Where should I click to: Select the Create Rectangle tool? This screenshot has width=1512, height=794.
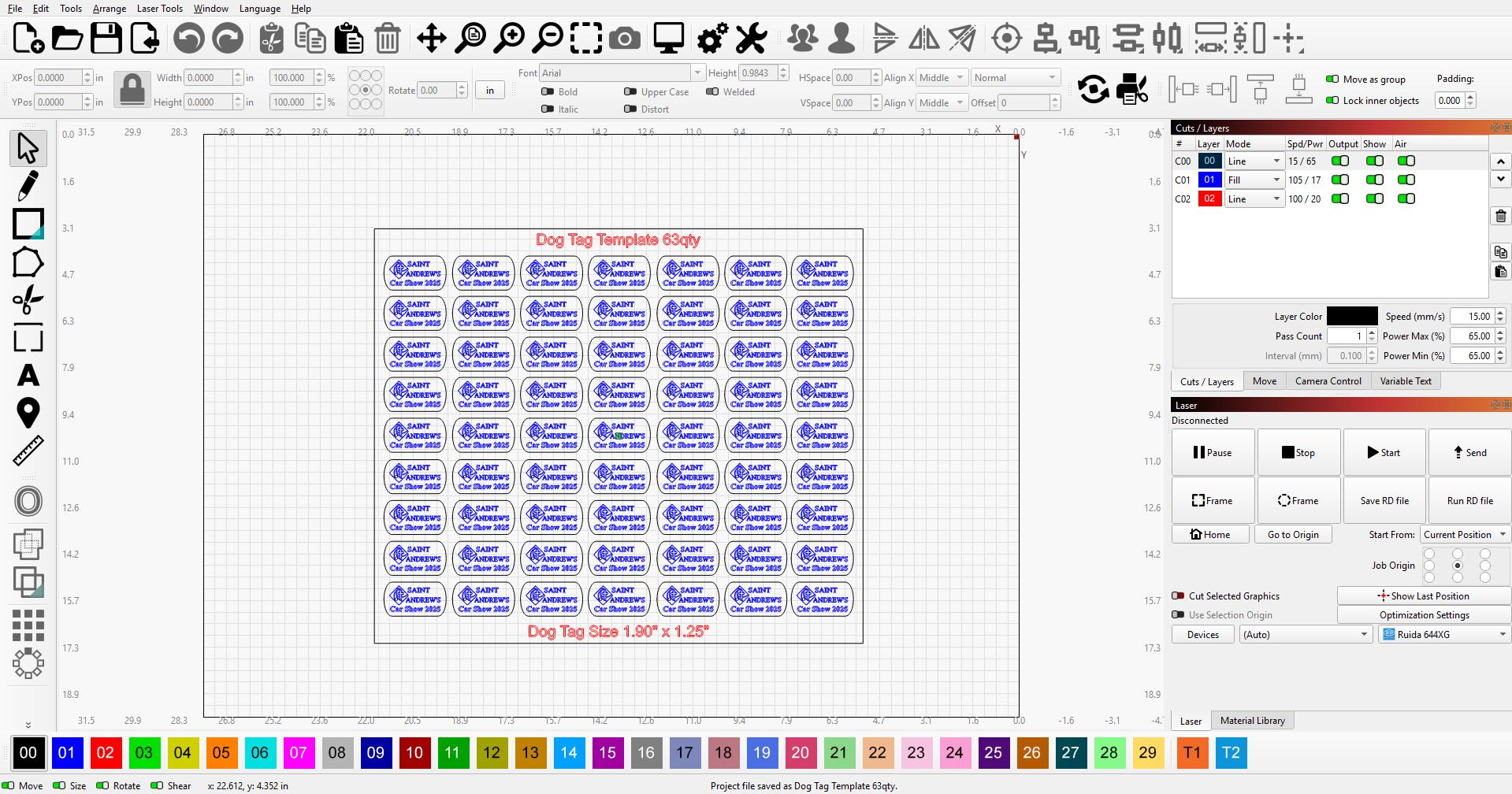[28, 224]
